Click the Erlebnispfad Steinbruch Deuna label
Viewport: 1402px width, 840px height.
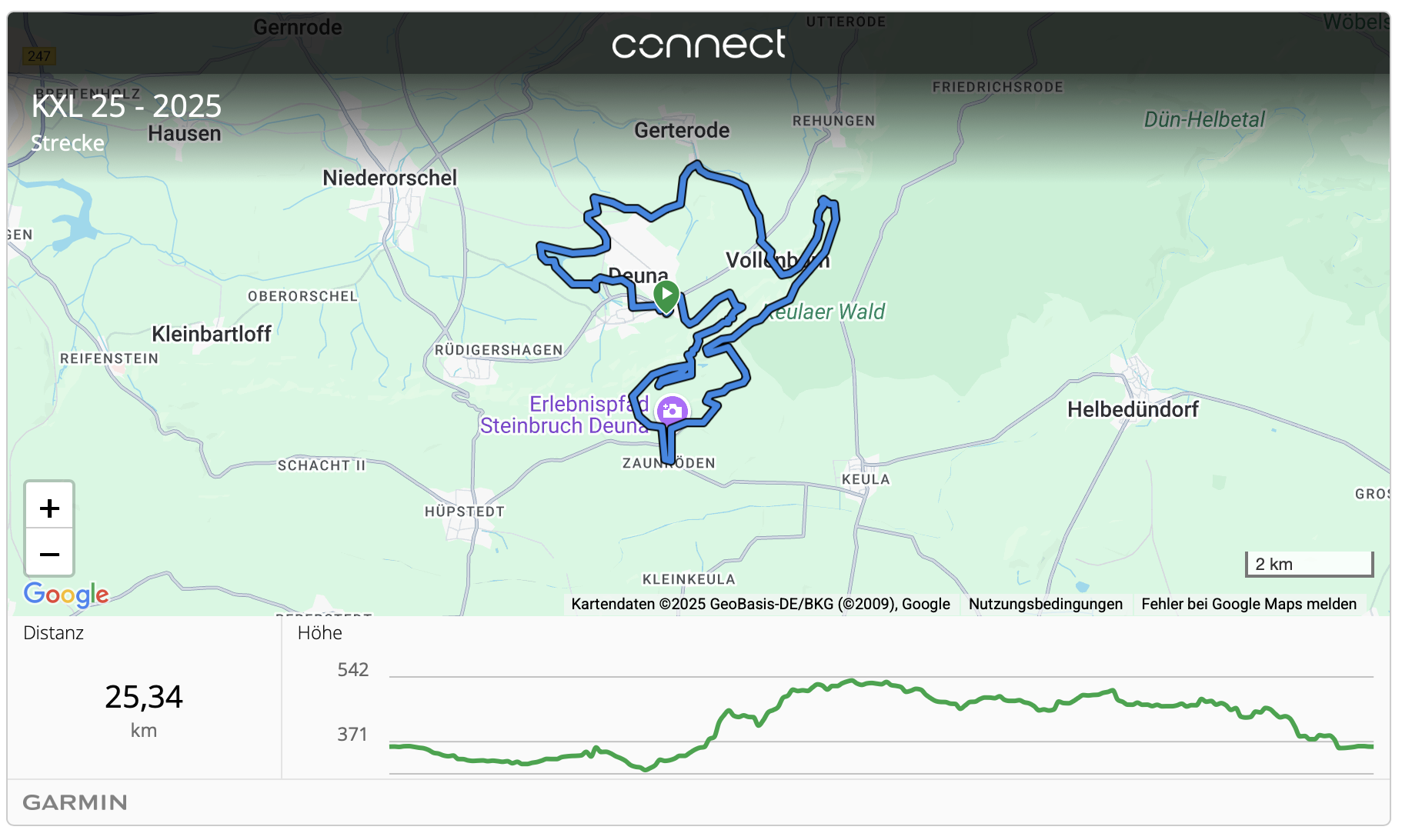564,415
